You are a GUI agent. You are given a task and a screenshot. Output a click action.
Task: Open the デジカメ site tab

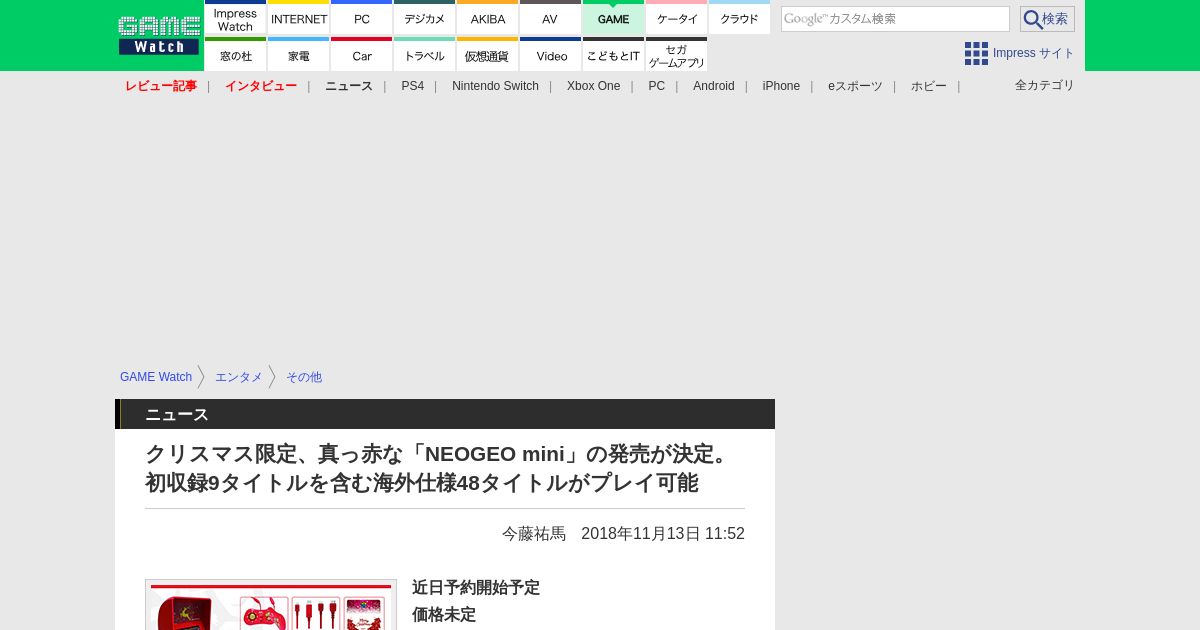coord(424,18)
